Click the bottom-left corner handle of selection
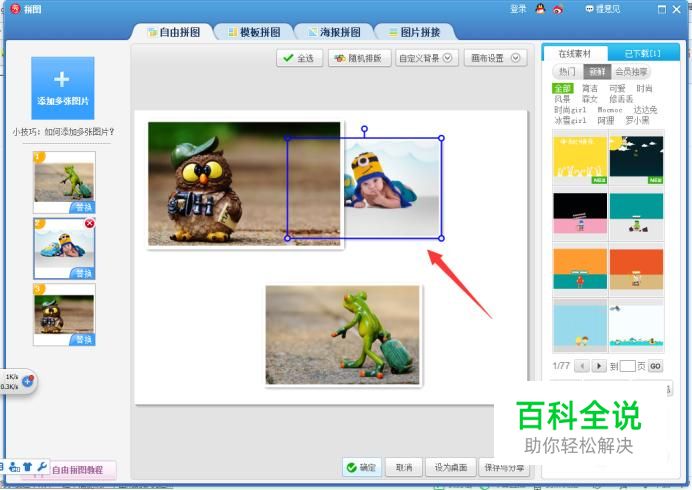The image size is (692, 490). pos(287,238)
